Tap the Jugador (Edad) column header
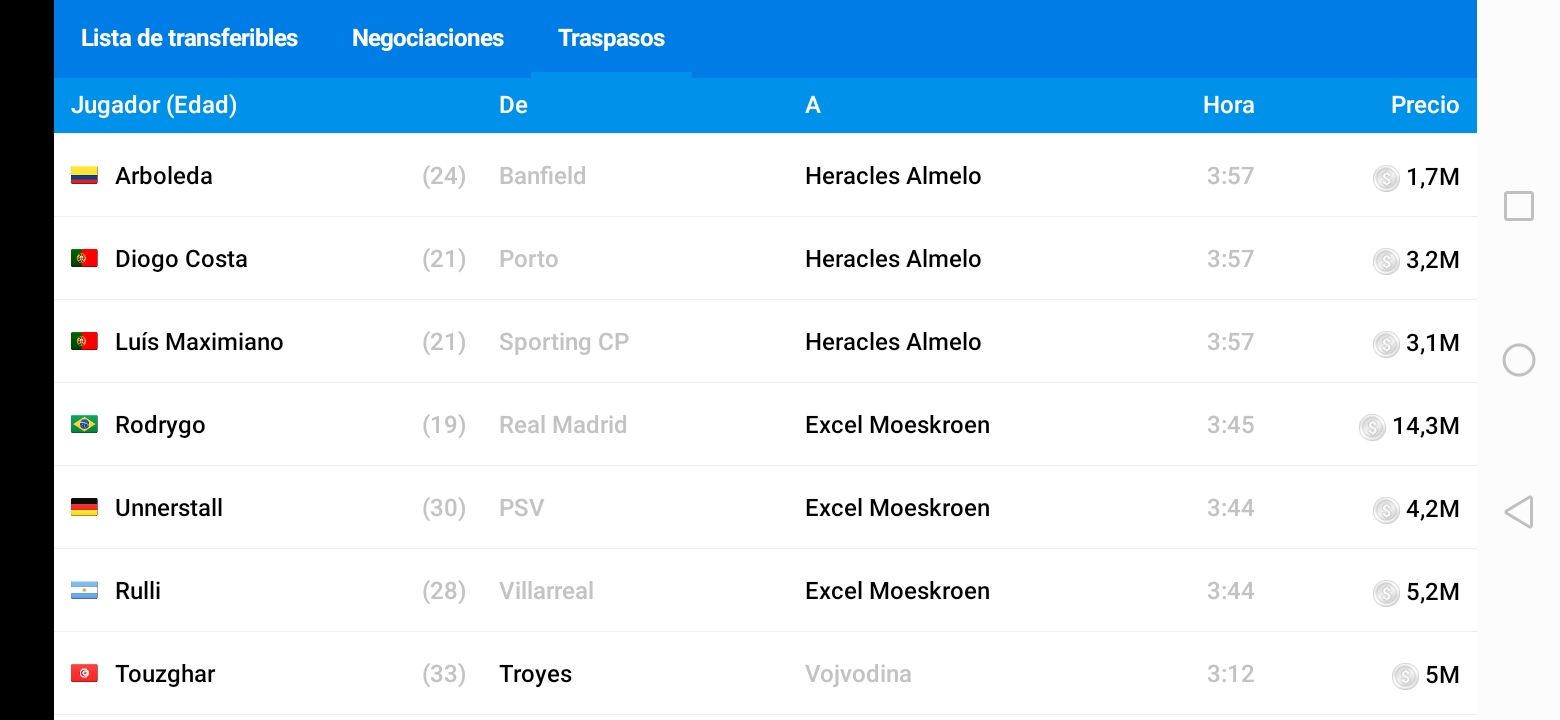This screenshot has width=1560, height=720. click(x=154, y=105)
